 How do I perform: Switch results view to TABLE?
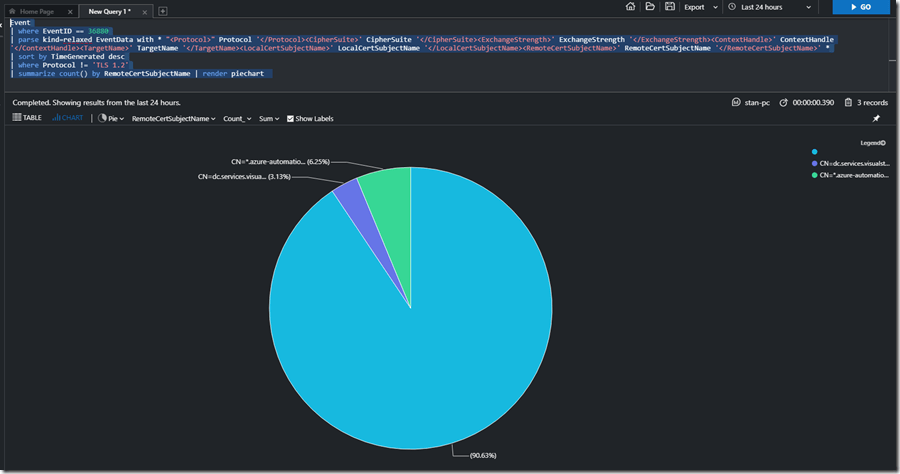pos(27,118)
